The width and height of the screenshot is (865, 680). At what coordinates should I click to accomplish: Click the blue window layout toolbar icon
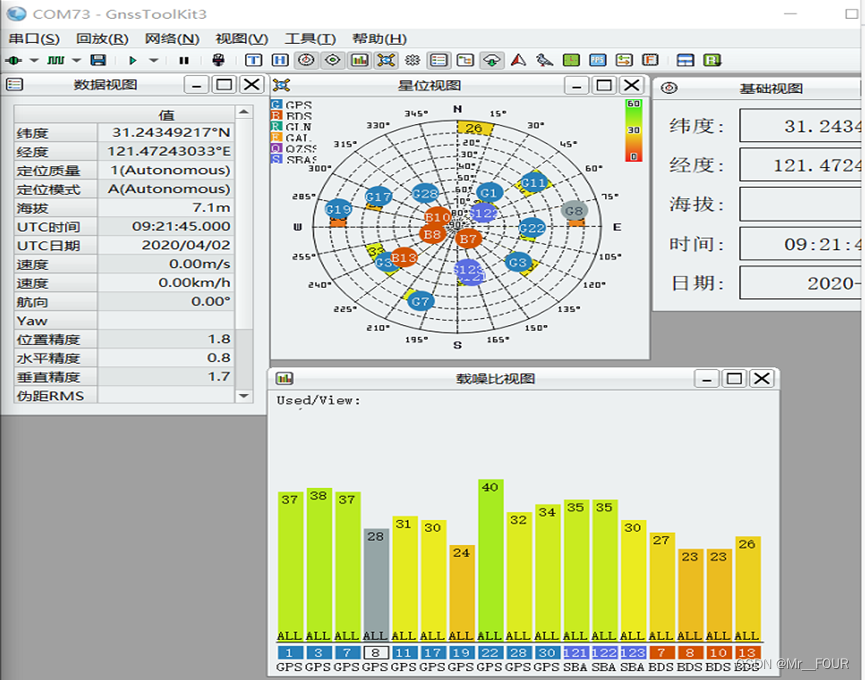coord(685,60)
